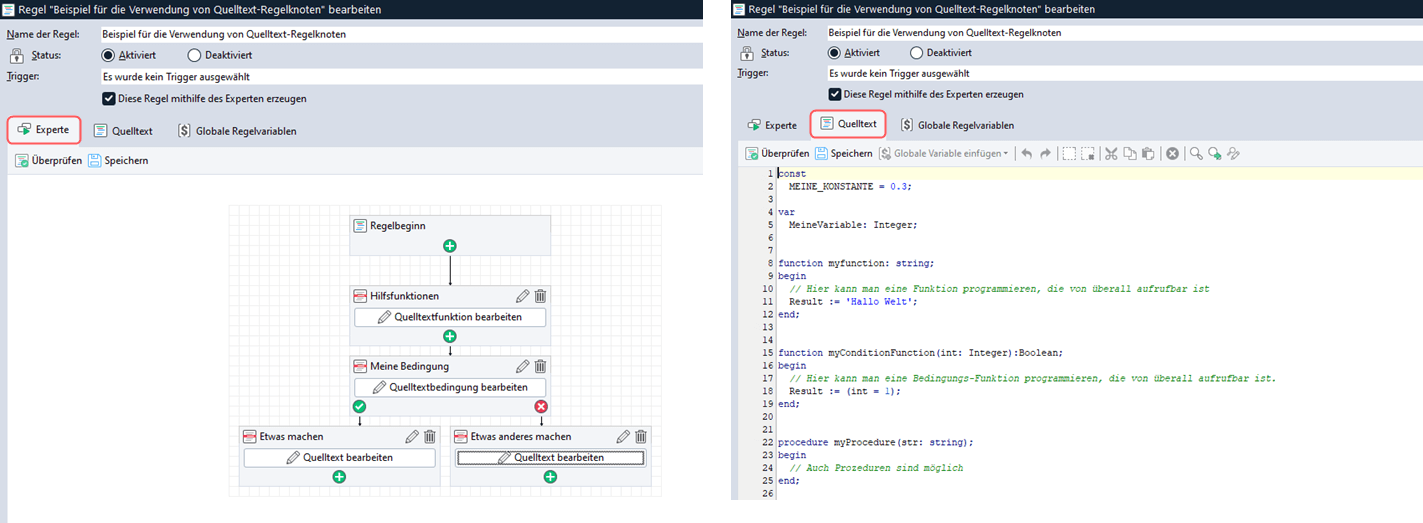Viewport: 1423px width, 523px height.
Task: Switch to Globale Regelvariablen tab in flowchart window
Action: (236, 131)
